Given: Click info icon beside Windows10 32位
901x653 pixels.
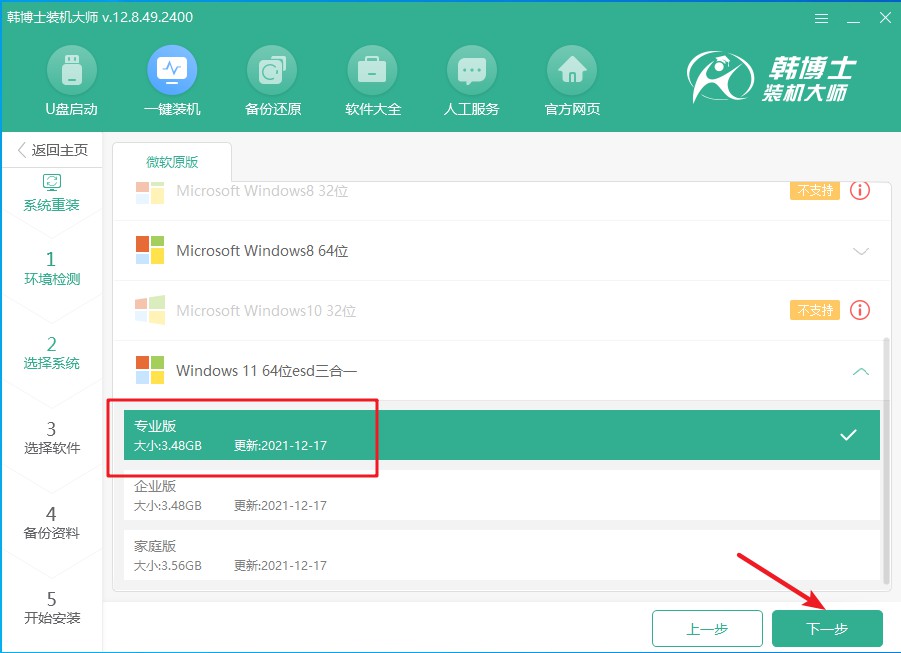Looking at the screenshot, I should click(859, 310).
